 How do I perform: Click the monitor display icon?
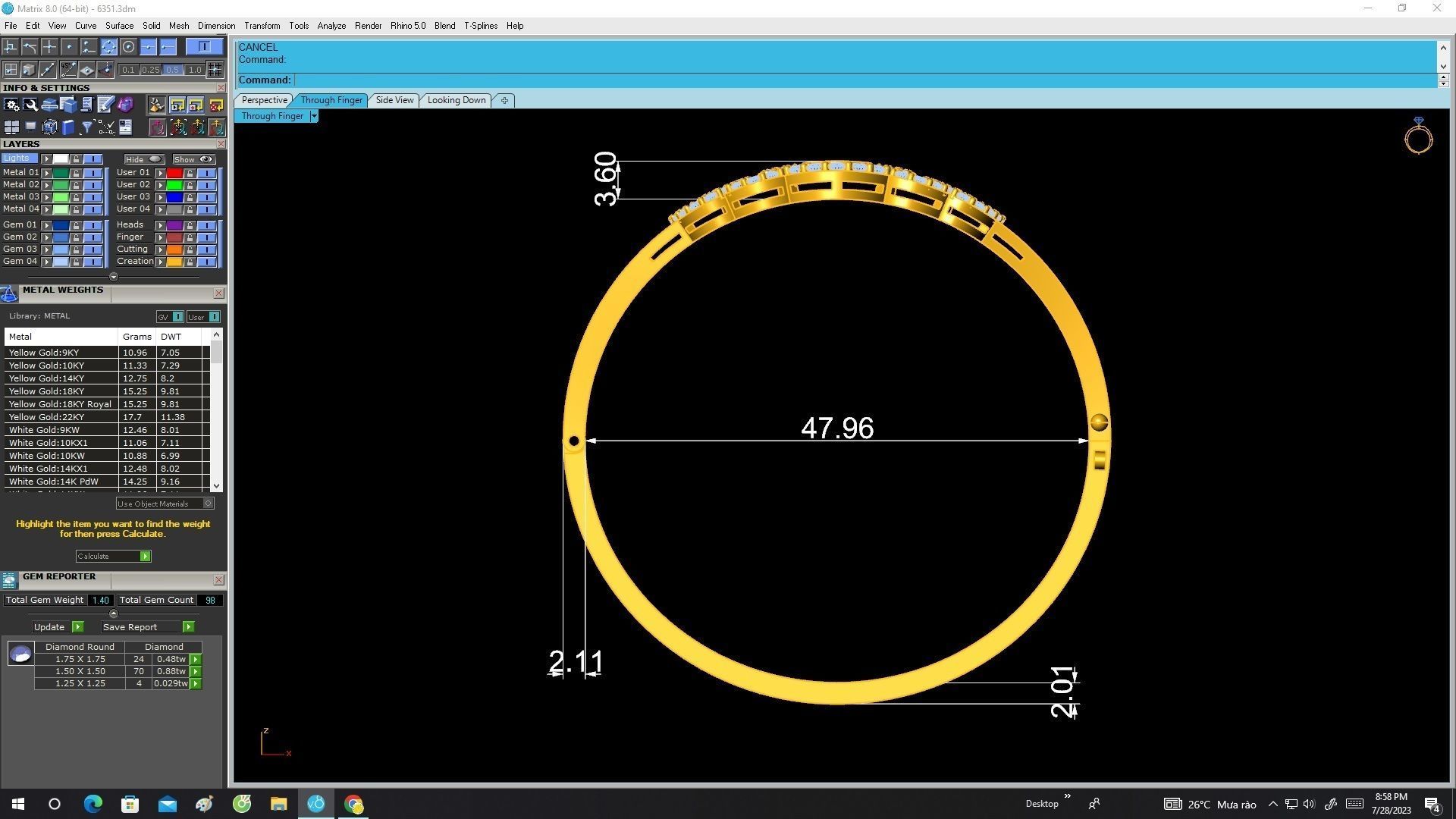(x=30, y=127)
